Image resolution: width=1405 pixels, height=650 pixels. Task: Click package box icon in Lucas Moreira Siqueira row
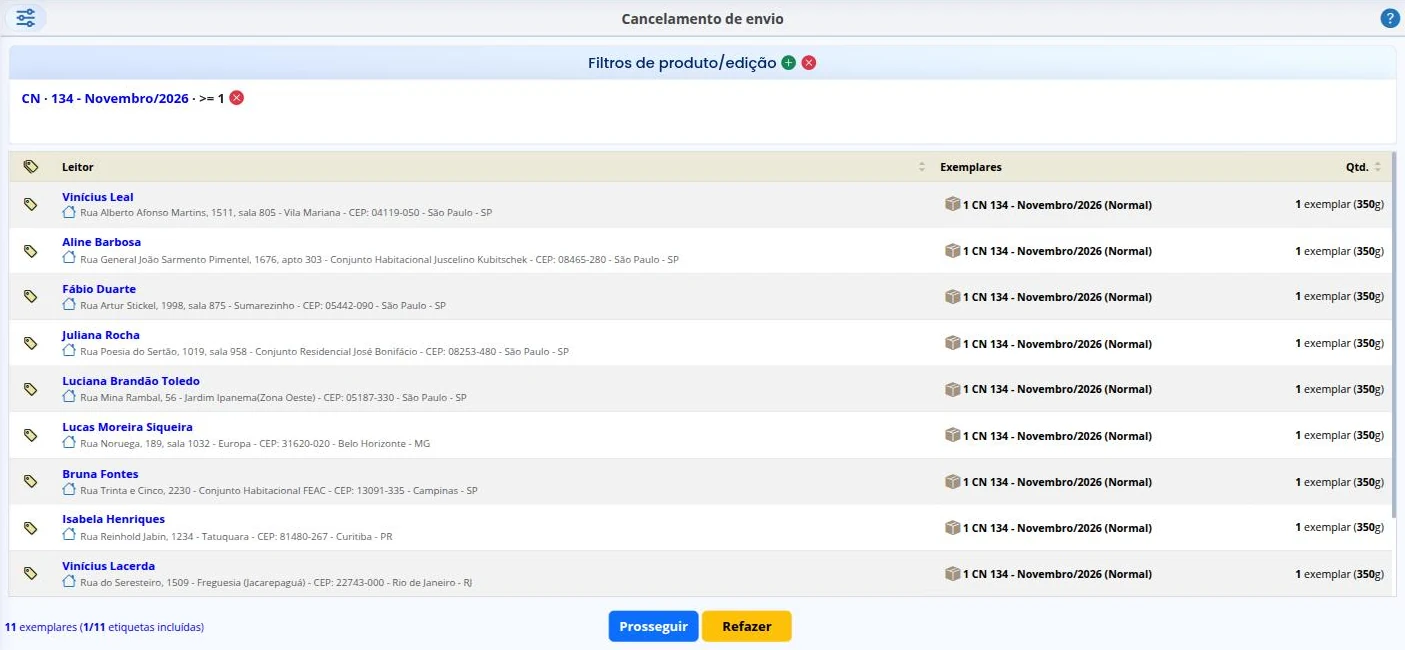point(952,435)
